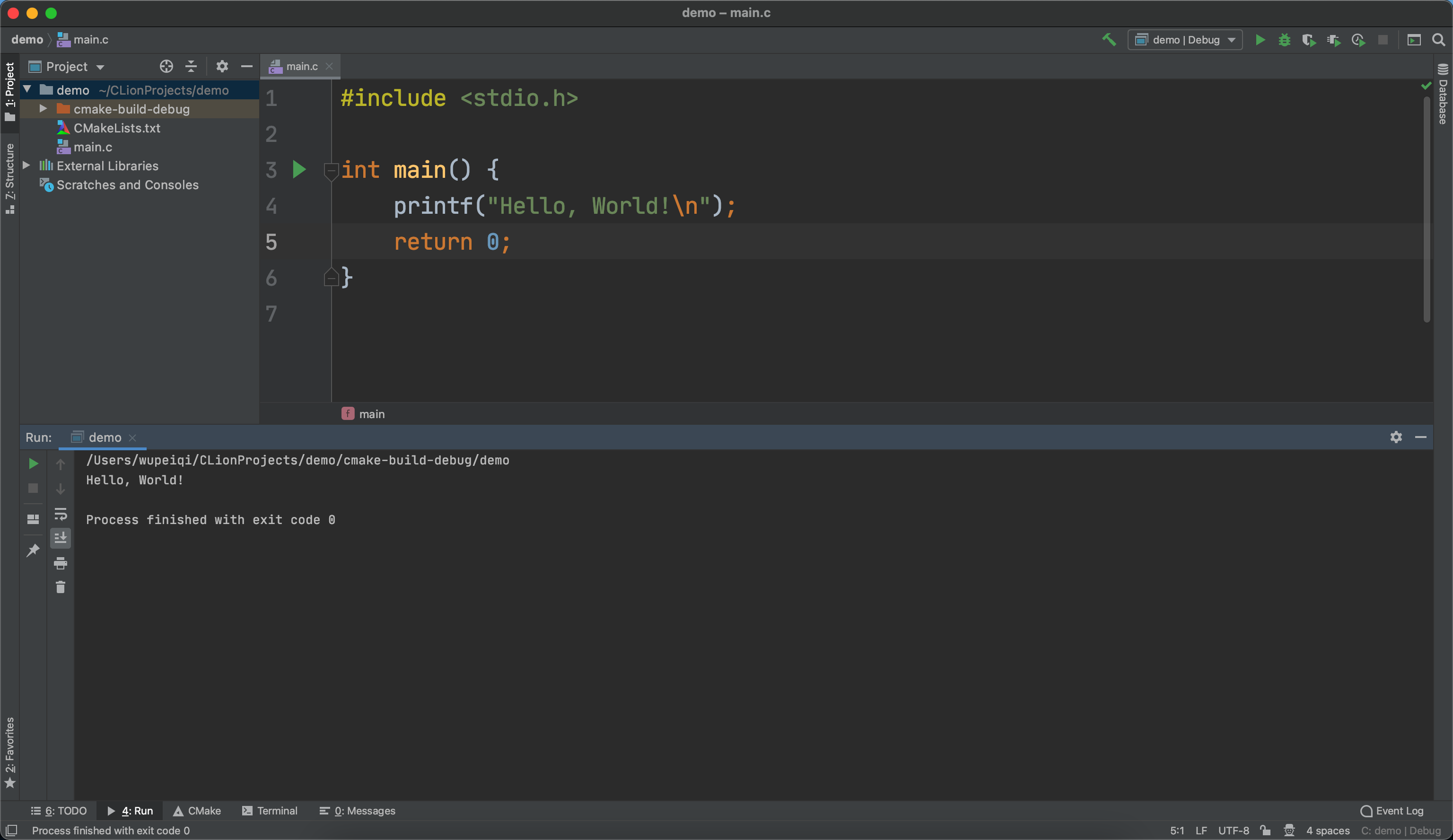Click the grayed stop icon in the top toolbar
Image resolution: width=1453 pixels, height=840 pixels.
click(x=1383, y=40)
